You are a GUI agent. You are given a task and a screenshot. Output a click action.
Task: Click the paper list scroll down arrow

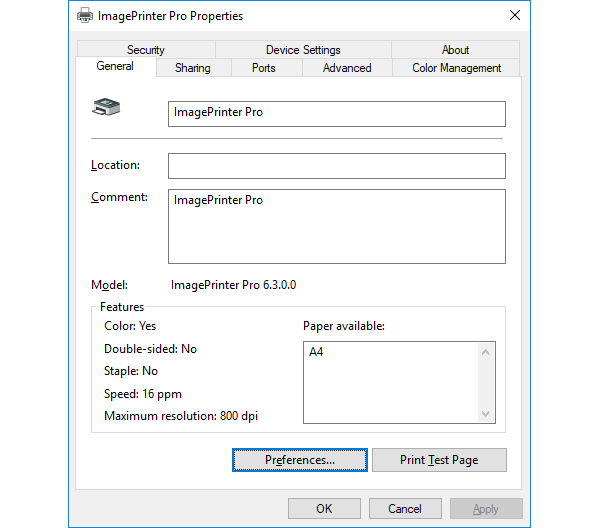click(x=485, y=414)
